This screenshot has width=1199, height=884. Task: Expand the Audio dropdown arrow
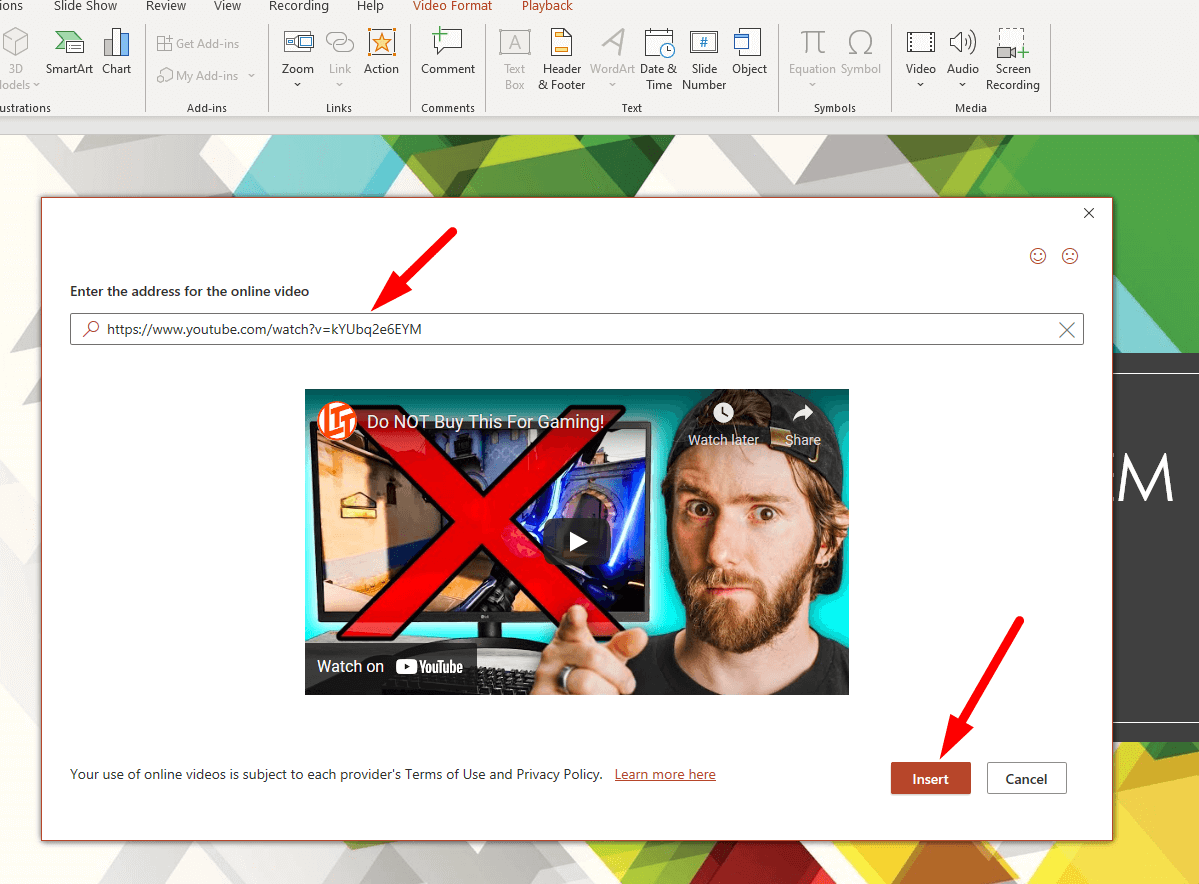[x=963, y=85]
